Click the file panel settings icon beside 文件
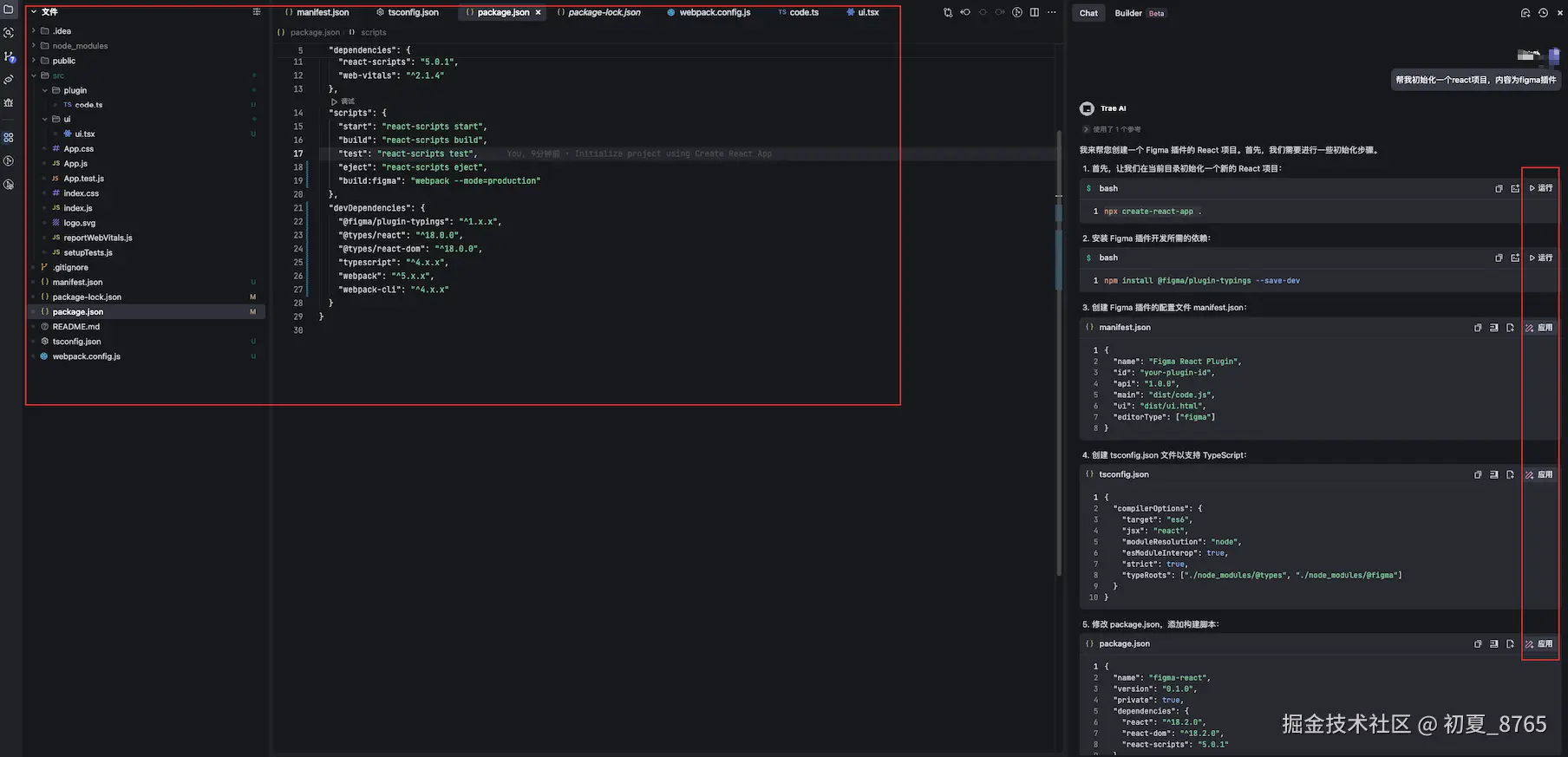This screenshot has height=757, width=1568. [x=256, y=12]
